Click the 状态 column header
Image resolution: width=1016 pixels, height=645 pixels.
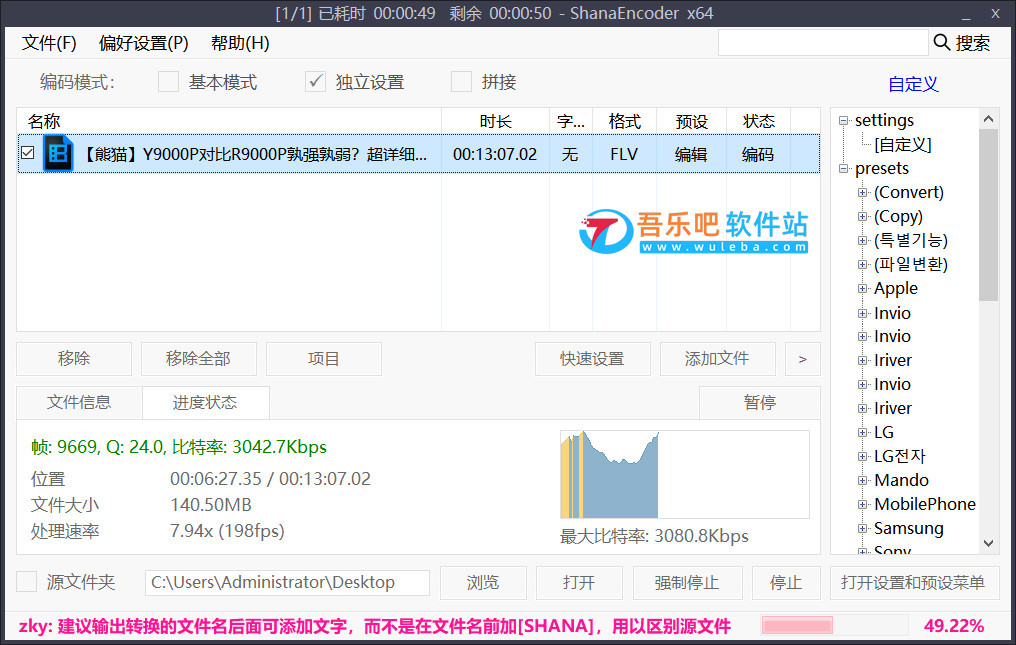point(759,121)
